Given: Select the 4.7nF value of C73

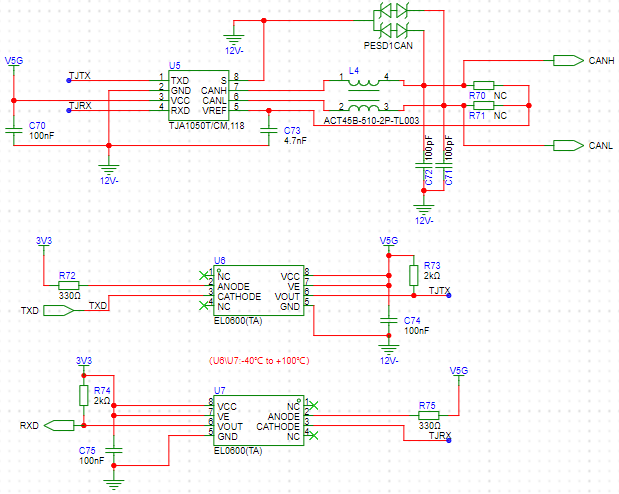Looking at the screenshot, I should coord(295,141).
